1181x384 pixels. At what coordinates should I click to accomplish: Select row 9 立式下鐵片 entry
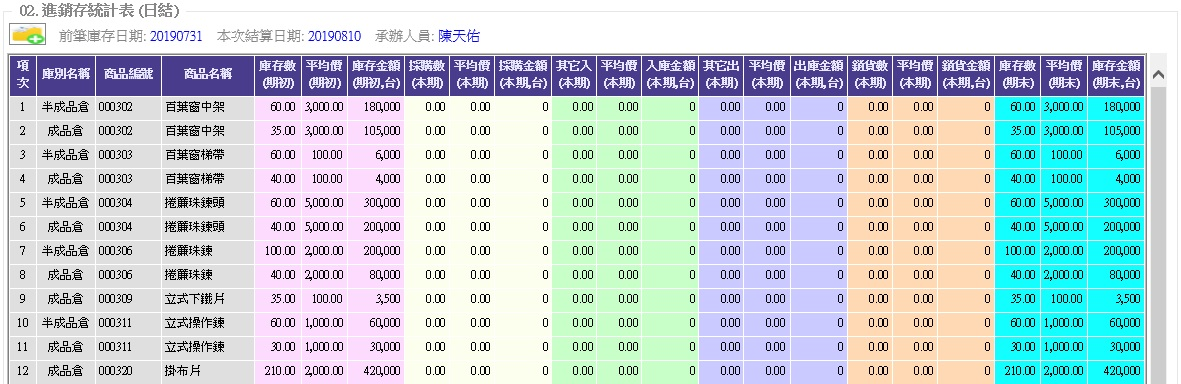coord(194,299)
